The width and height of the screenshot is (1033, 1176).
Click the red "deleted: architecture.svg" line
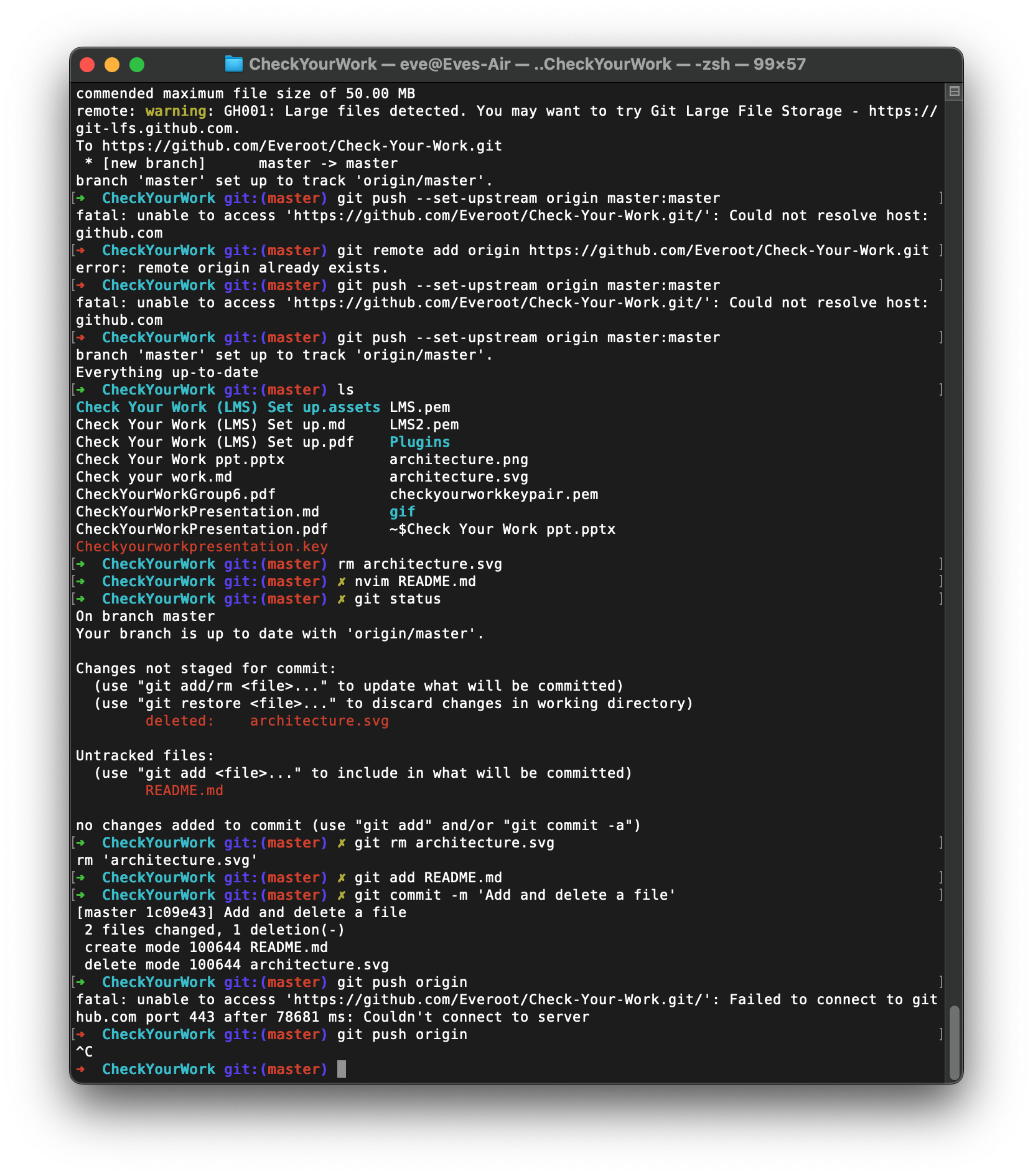[x=267, y=721]
